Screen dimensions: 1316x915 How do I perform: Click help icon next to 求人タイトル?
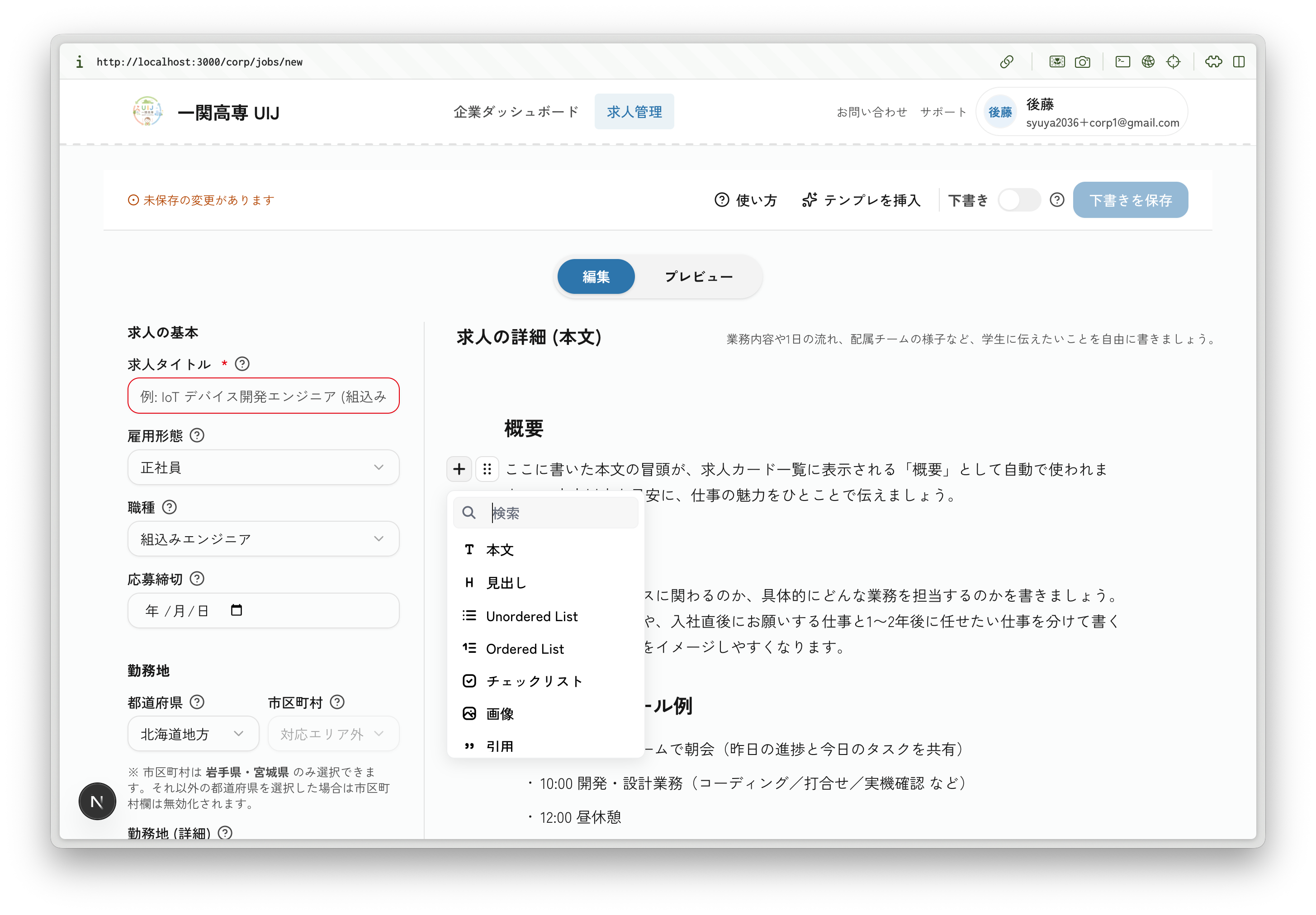pos(242,364)
